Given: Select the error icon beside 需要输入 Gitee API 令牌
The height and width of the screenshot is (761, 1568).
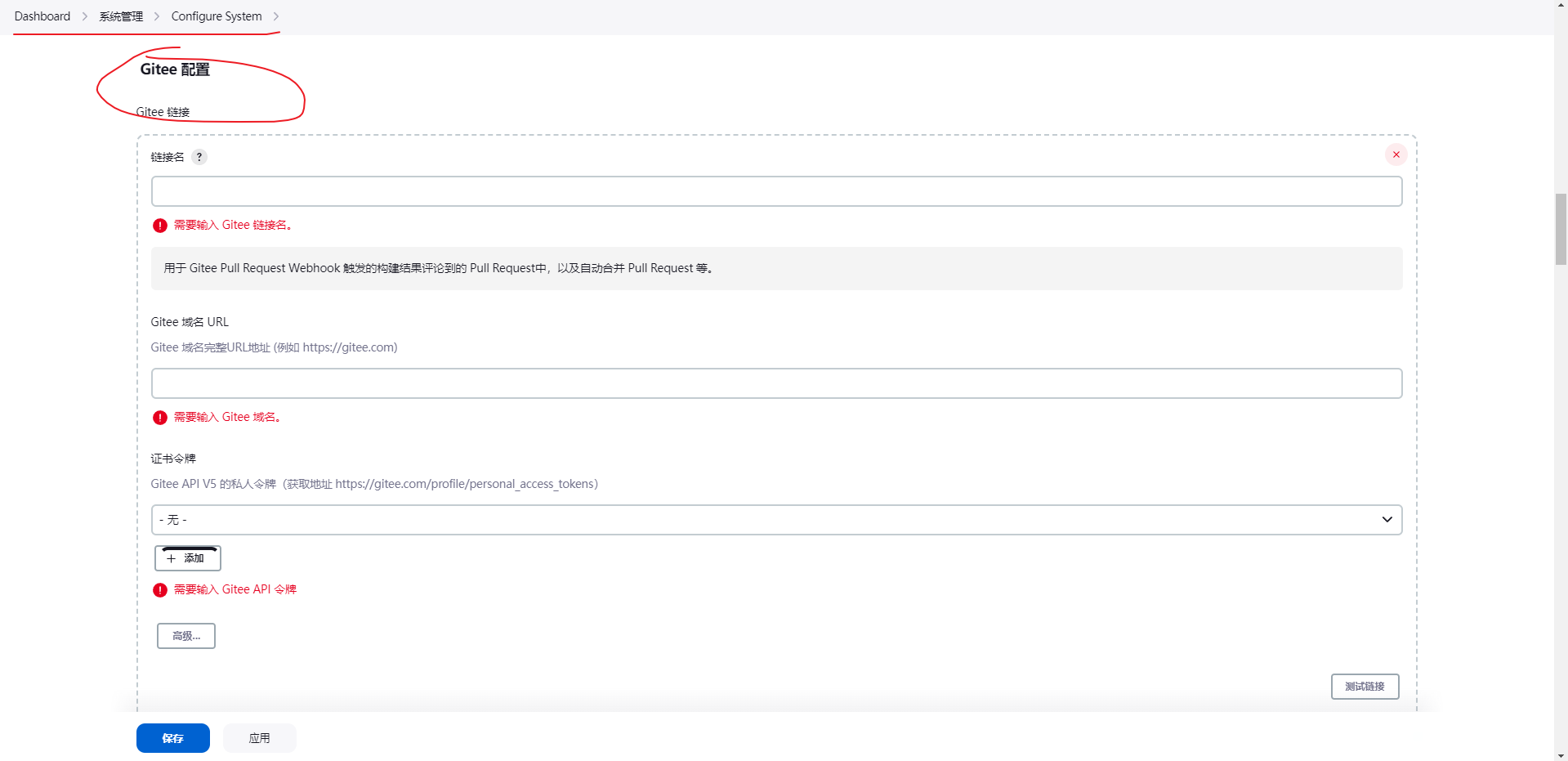Looking at the screenshot, I should pyautogui.click(x=160, y=590).
